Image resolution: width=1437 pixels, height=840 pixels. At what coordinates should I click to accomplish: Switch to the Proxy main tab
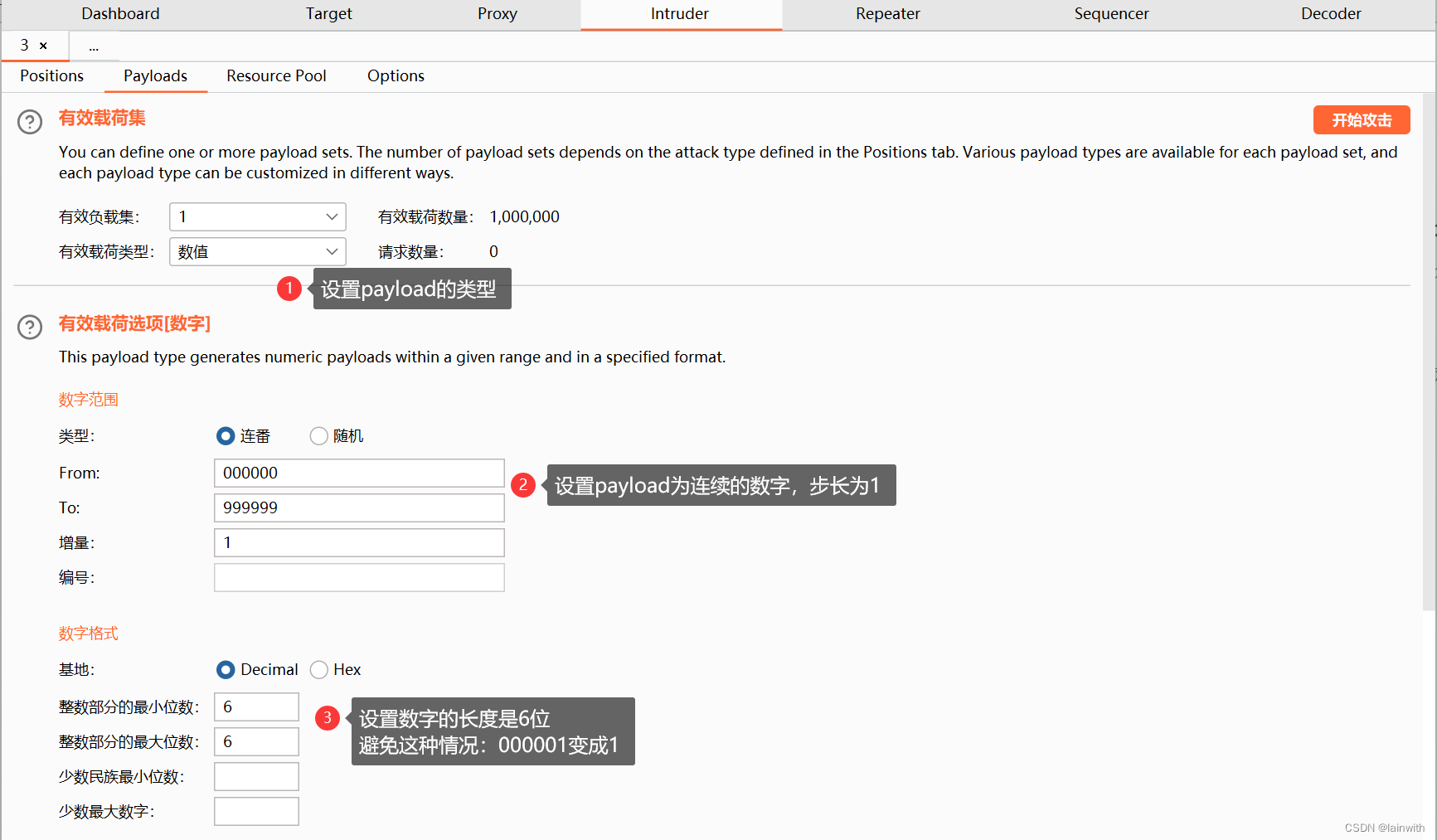(497, 14)
